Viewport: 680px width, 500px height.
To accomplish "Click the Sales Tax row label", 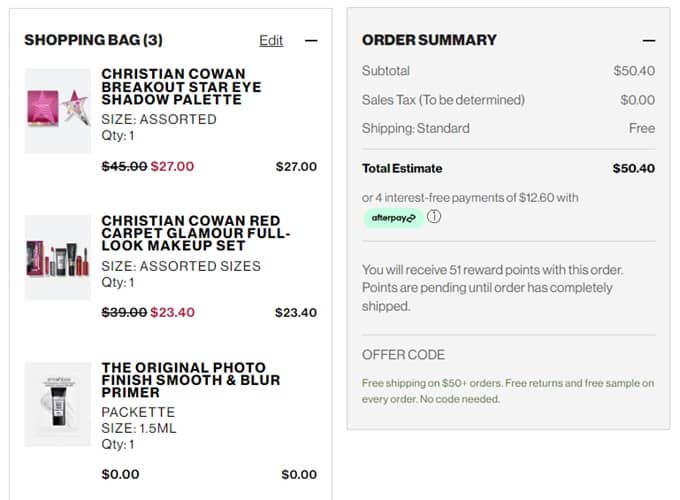I will coord(443,100).
